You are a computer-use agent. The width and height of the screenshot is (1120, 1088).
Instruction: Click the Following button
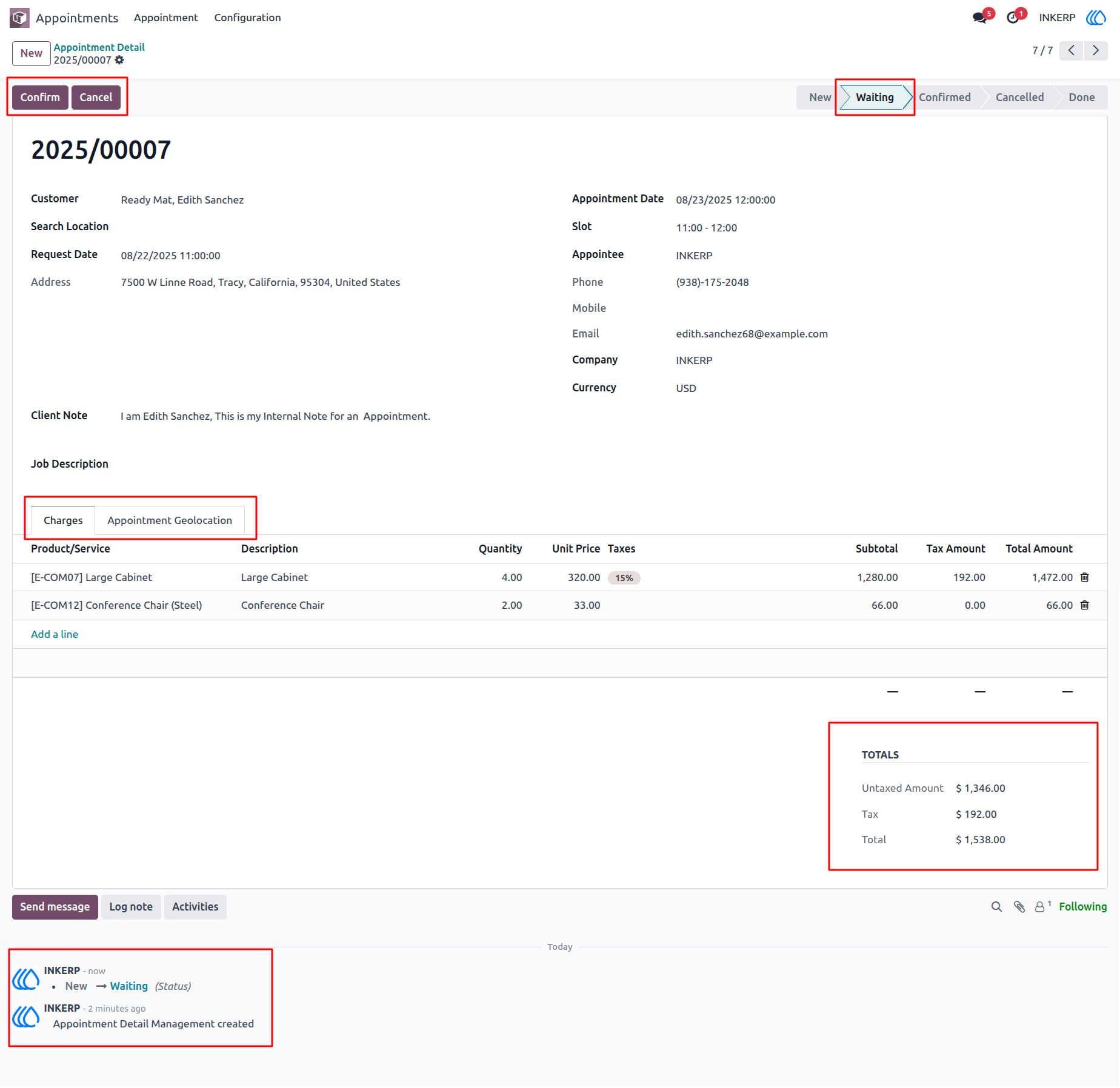(x=1083, y=907)
